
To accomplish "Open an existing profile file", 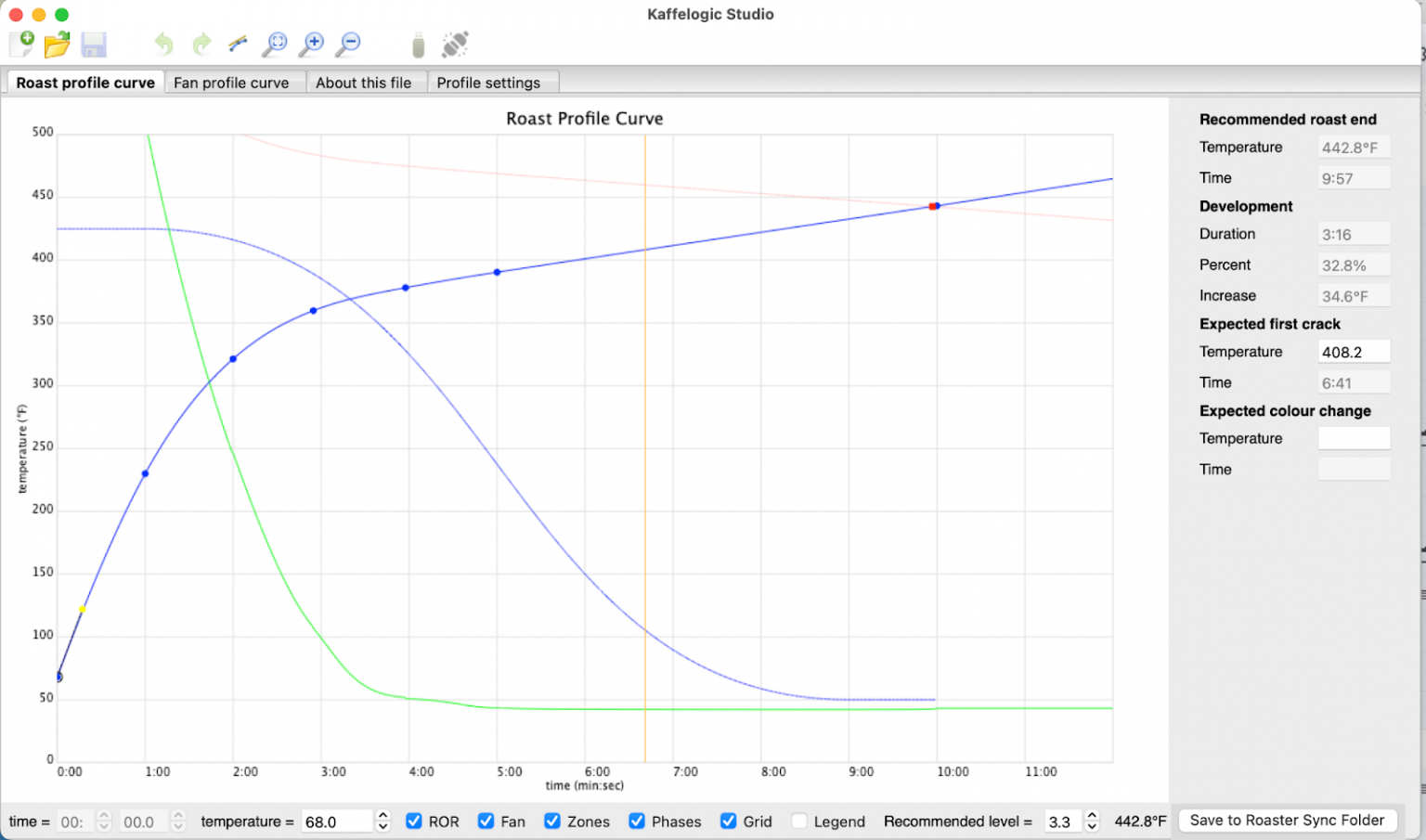I will [58, 44].
